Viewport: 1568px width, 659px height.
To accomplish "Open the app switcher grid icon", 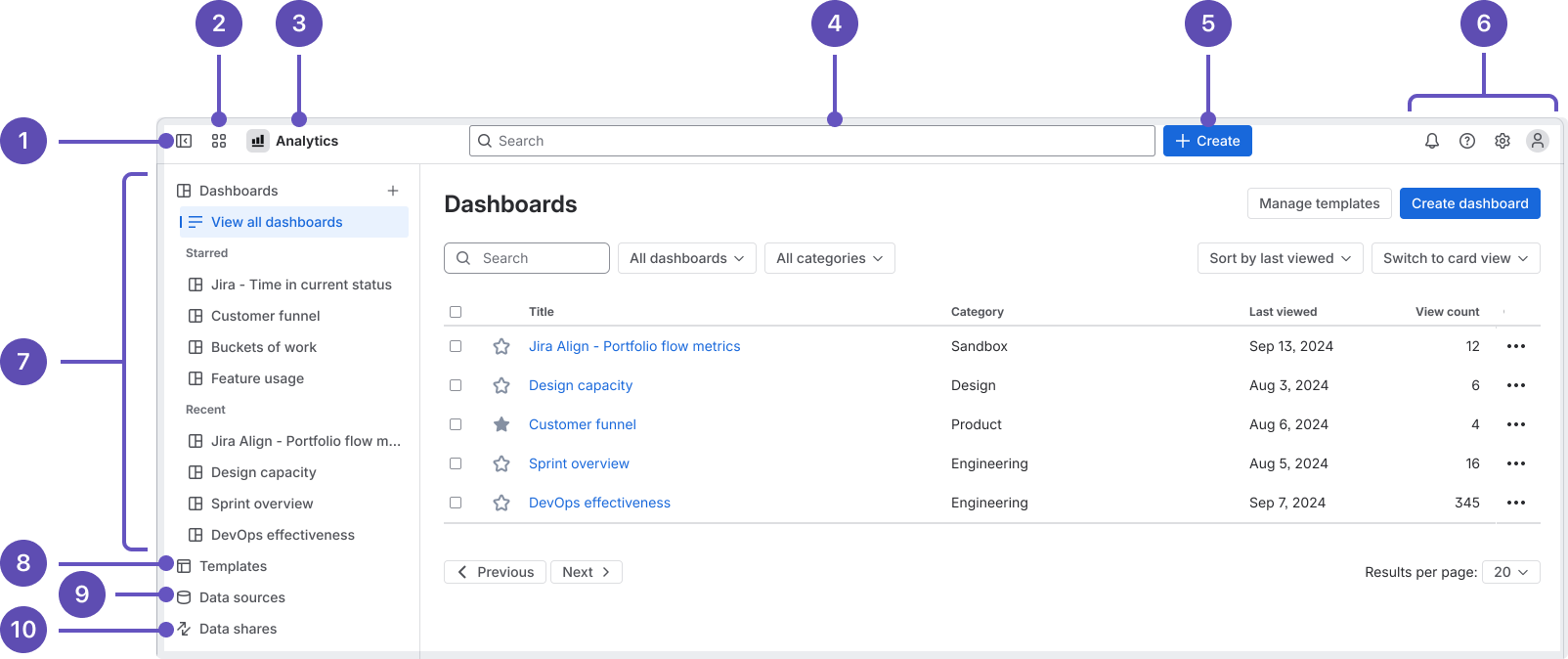I will [x=219, y=141].
